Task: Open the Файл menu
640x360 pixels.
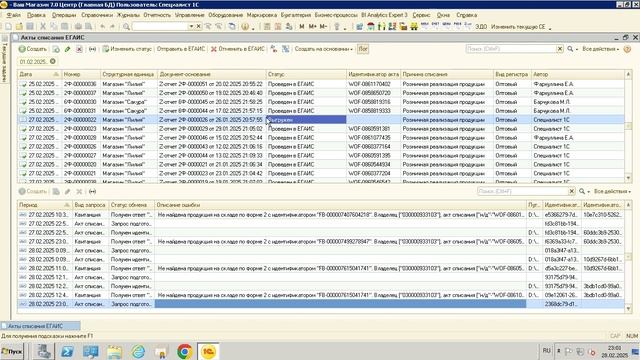Action: (13, 15)
